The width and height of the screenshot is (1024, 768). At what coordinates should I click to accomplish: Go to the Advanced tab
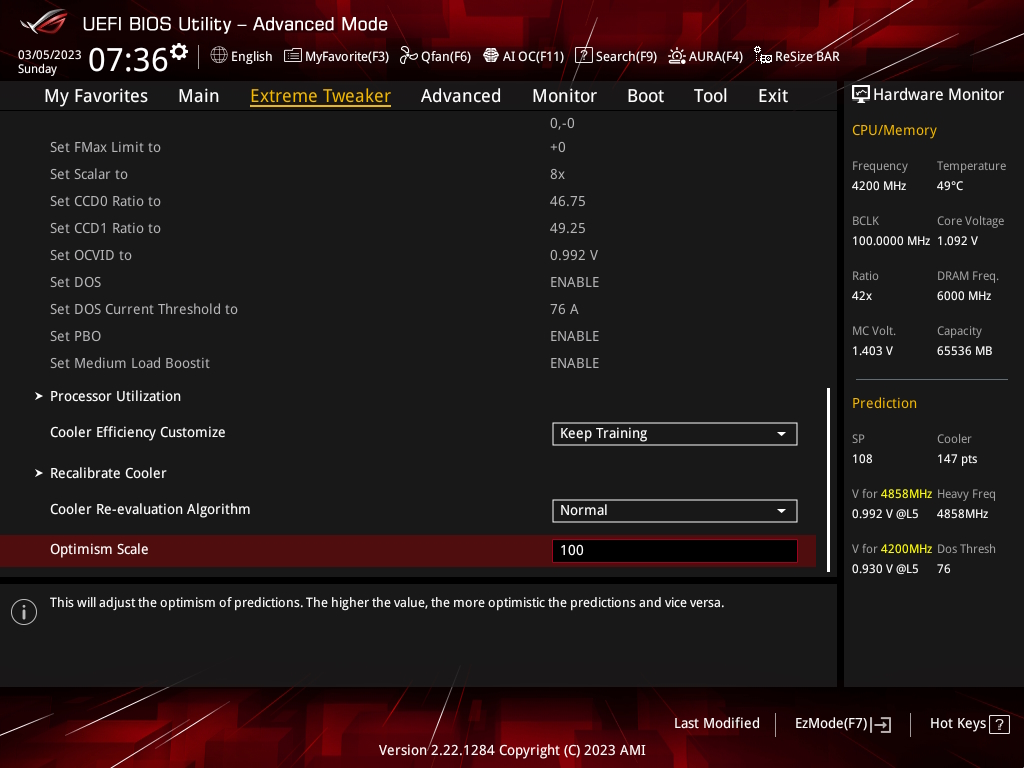(x=460, y=95)
